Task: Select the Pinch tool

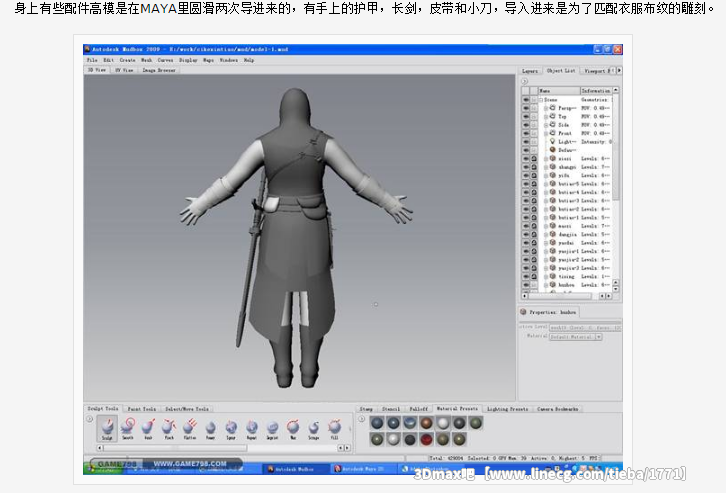Action: [x=169, y=428]
